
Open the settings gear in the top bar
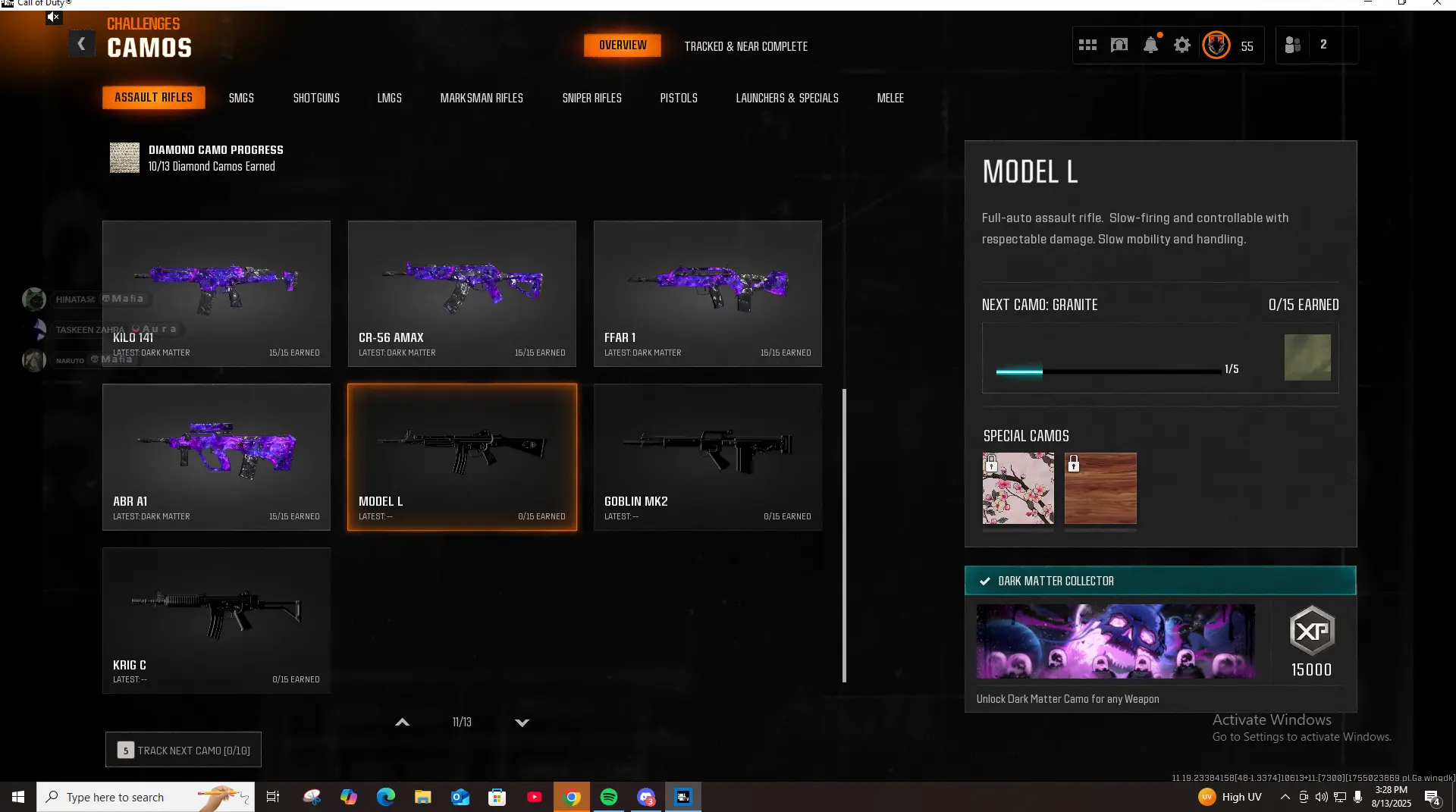tap(1182, 45)
